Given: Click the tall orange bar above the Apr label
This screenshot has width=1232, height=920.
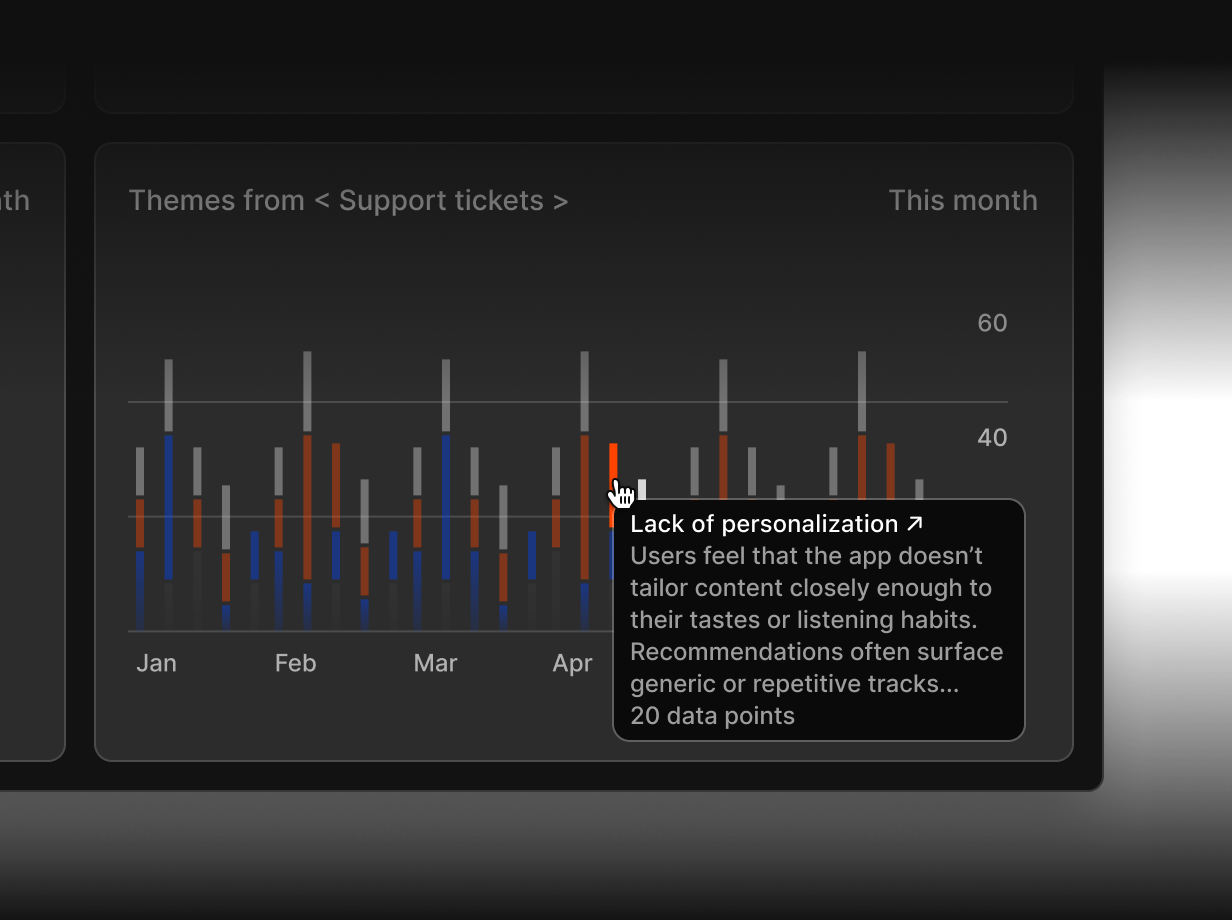Looking at the screenshot, I should [x=584, y=506].
